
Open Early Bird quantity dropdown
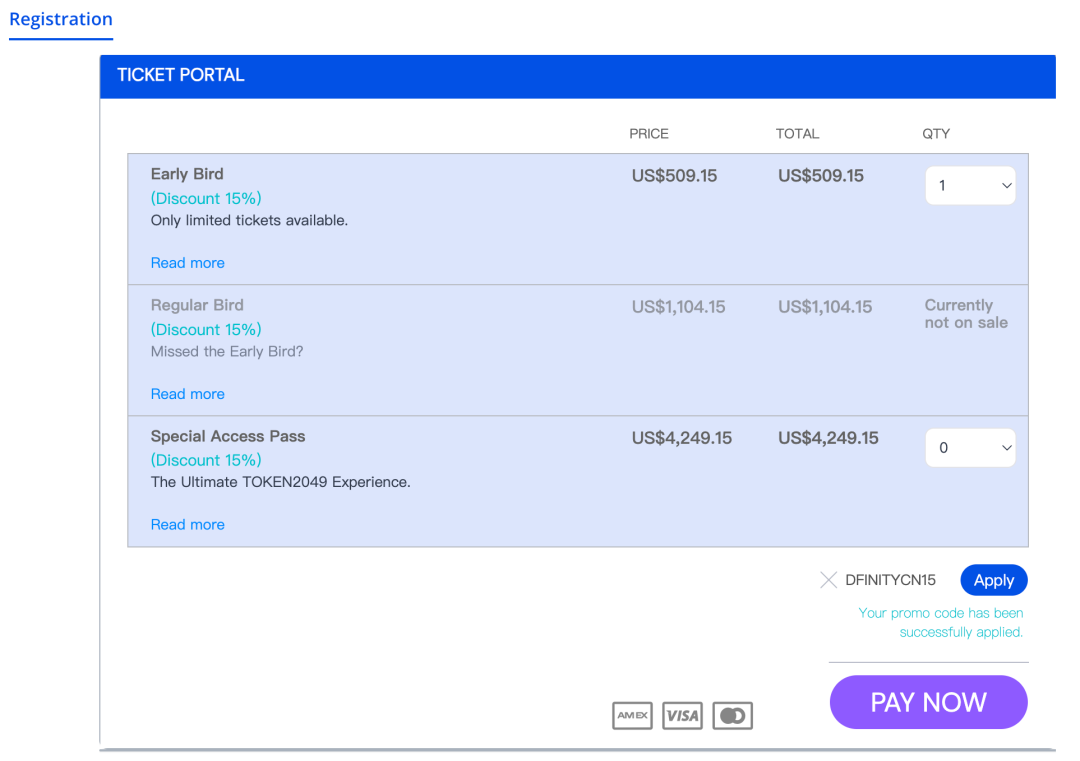pyautogui.click(x=970, y=185)
